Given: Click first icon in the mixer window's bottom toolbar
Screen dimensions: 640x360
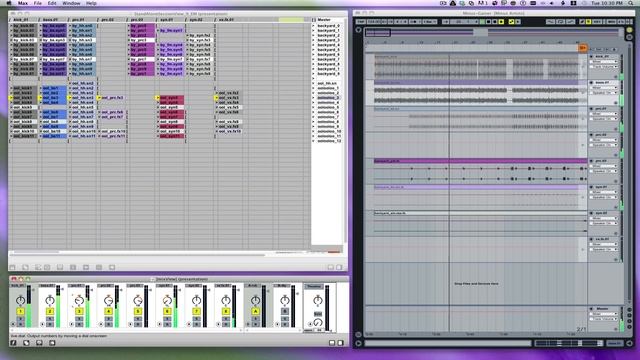Looking at the screenshot, I should 13,343.
